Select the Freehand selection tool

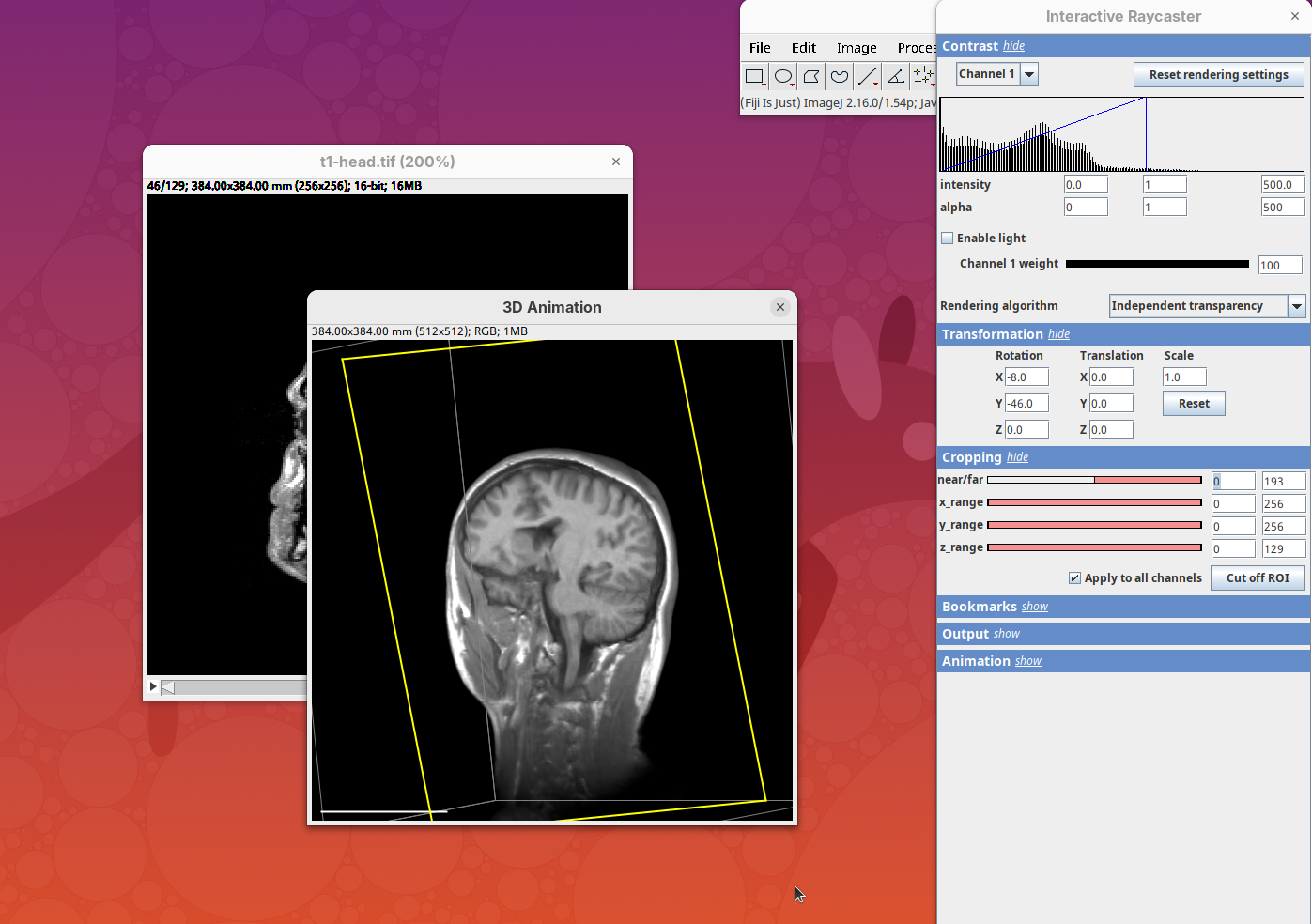coord(840,77)
